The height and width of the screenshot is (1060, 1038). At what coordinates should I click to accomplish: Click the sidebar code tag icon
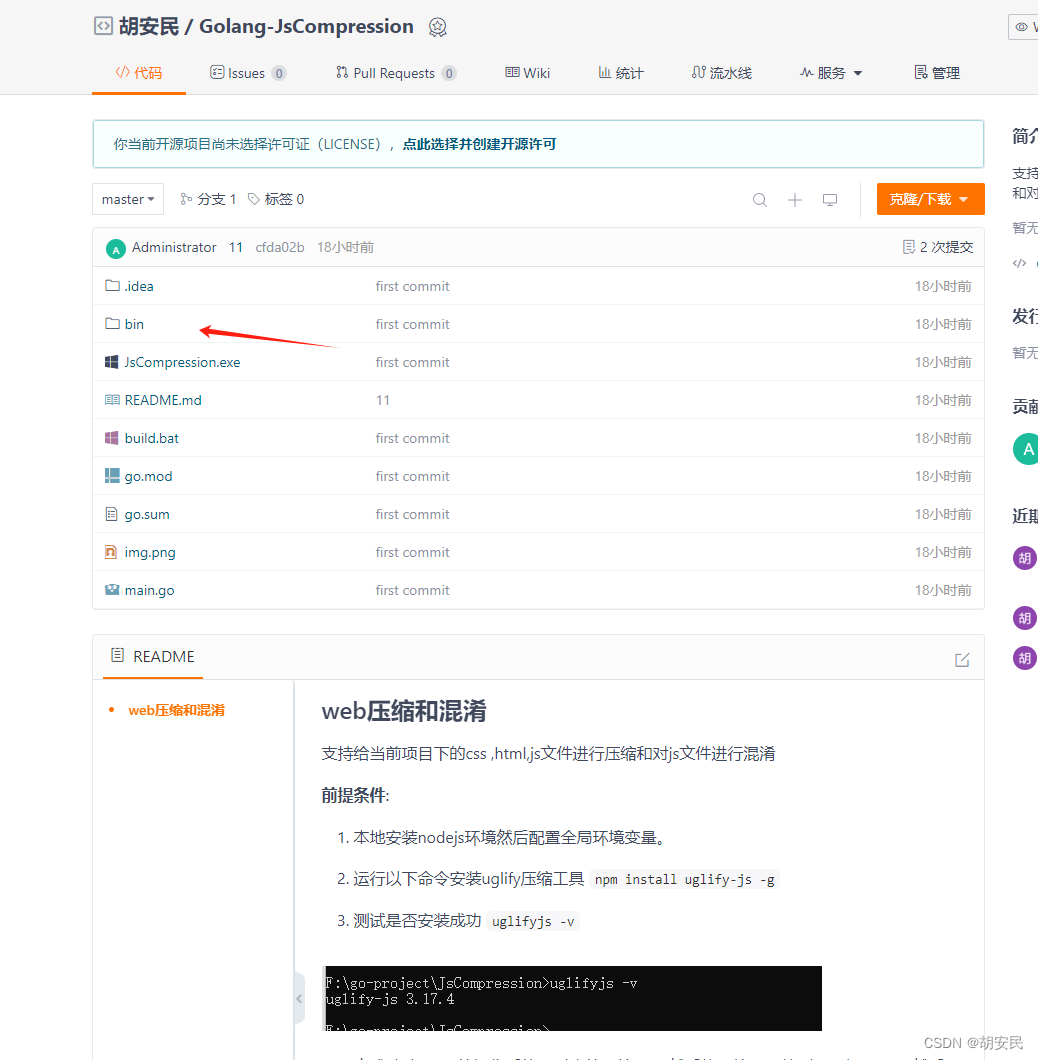tap(1019, 264)
